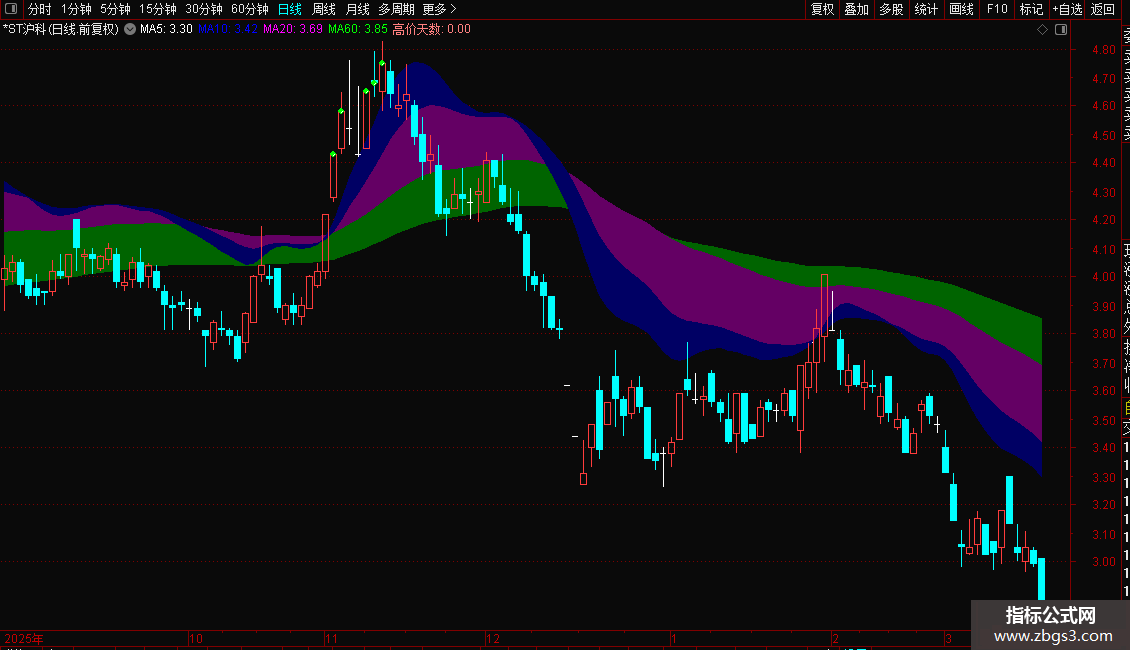Image resolution: width=1130 pixels, height=650 pixels.
Task: Click the month 1 time axis marker
Action: pyautogui.click(x=673, y=638)
